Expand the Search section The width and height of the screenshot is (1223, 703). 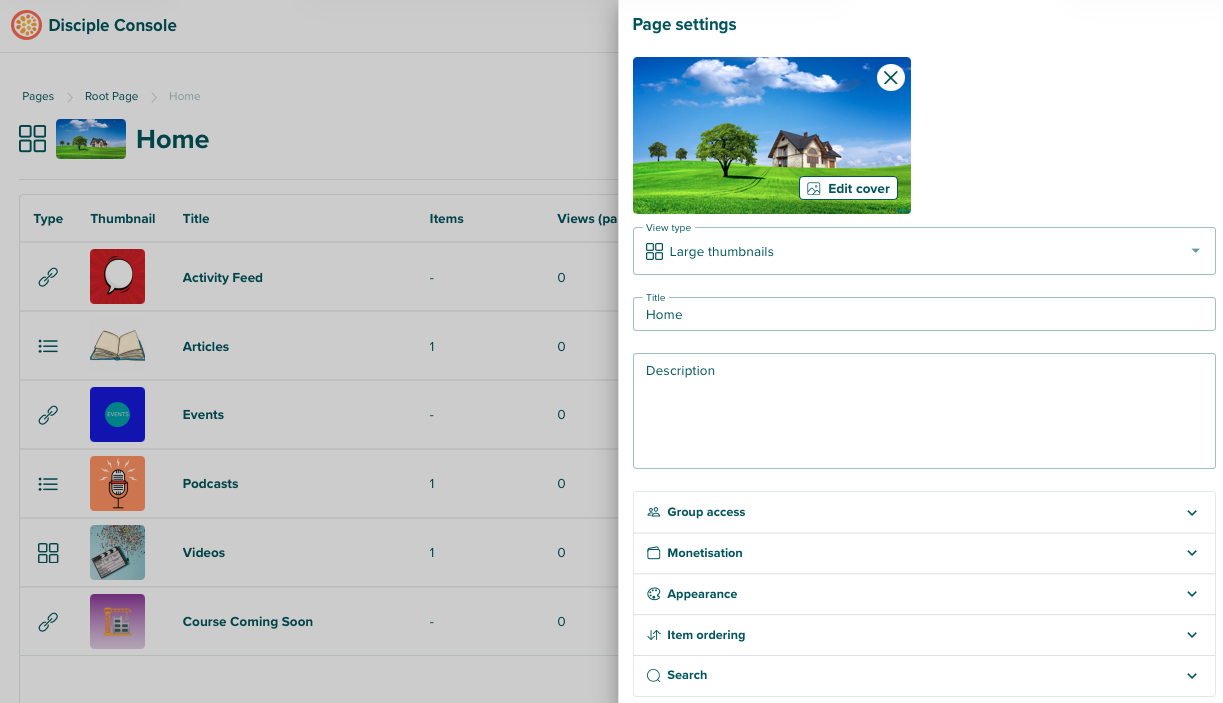(923, 676)
